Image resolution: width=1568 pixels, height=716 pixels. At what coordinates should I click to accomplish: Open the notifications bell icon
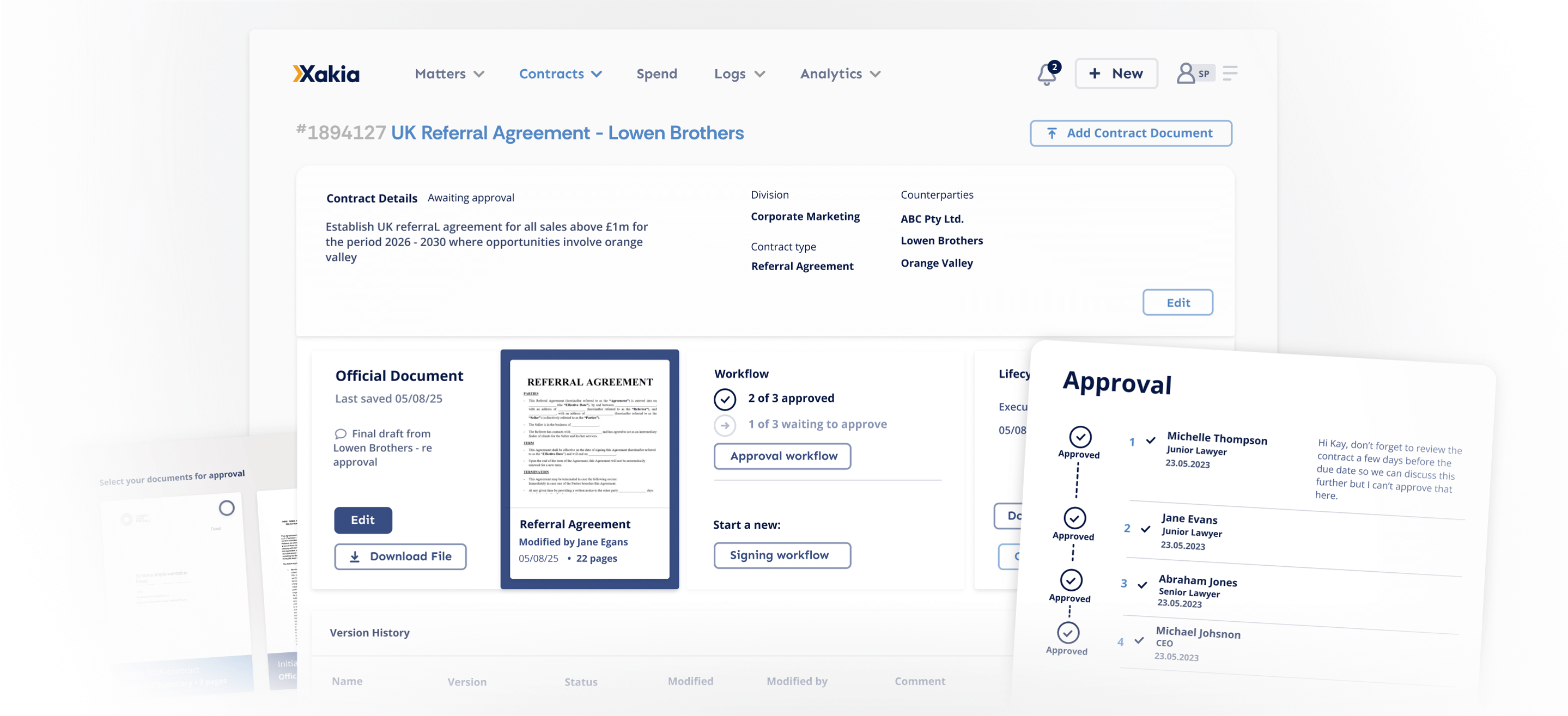click(1047, 75)
